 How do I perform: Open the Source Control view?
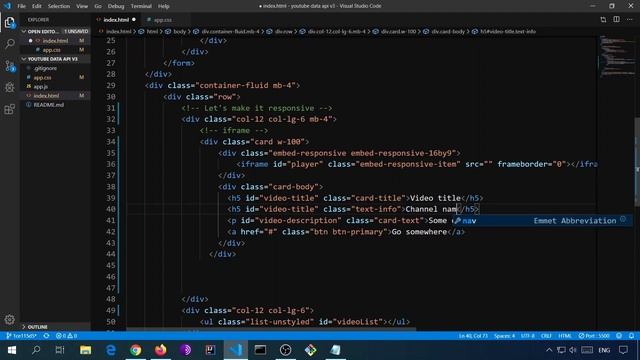coord(9,66)
